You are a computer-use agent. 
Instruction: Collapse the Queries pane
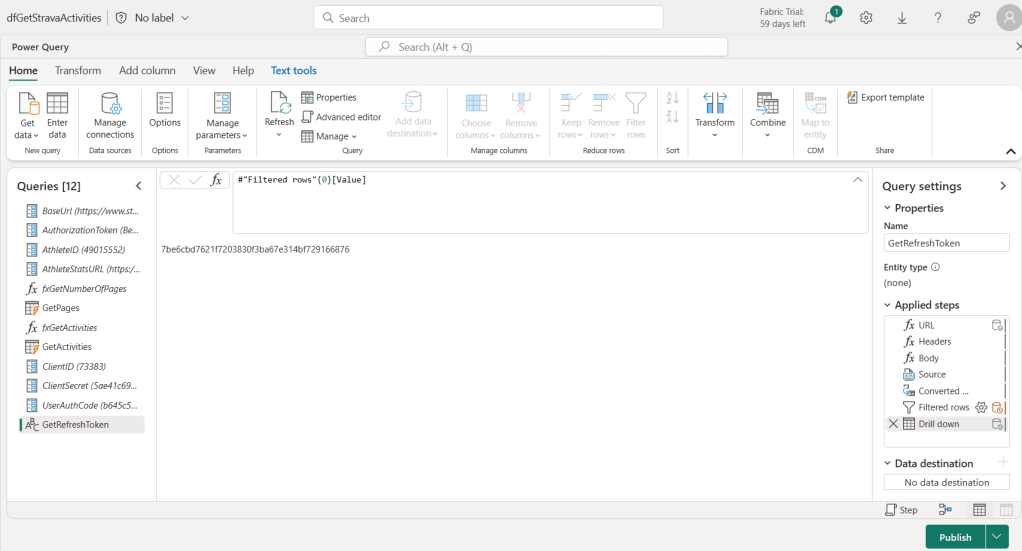[x=139, y=186]
